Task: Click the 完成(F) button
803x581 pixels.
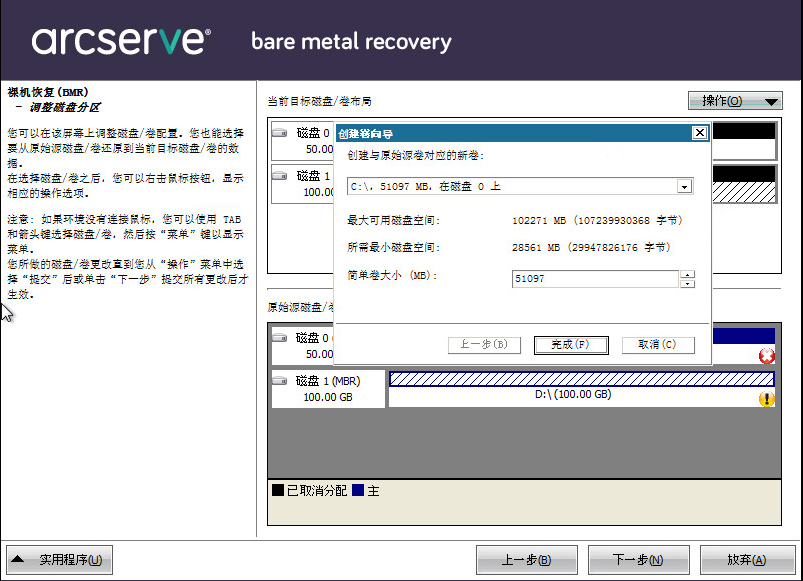Action: pyautogui.click(x=571, y=345)
